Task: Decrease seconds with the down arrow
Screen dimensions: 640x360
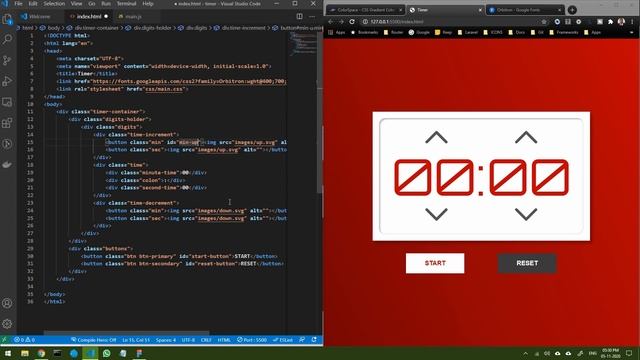Action: click(x=526, y=214)
